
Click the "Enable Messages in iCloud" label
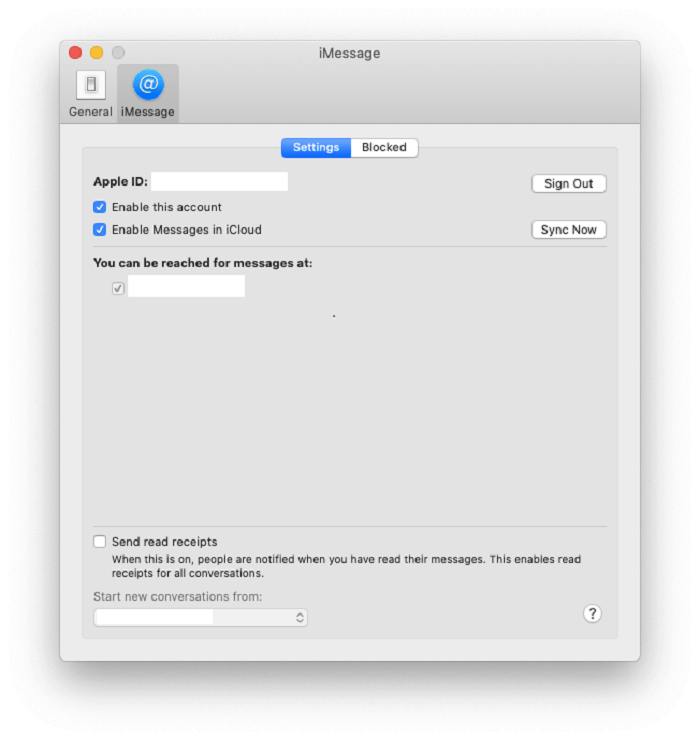[186, 230]
